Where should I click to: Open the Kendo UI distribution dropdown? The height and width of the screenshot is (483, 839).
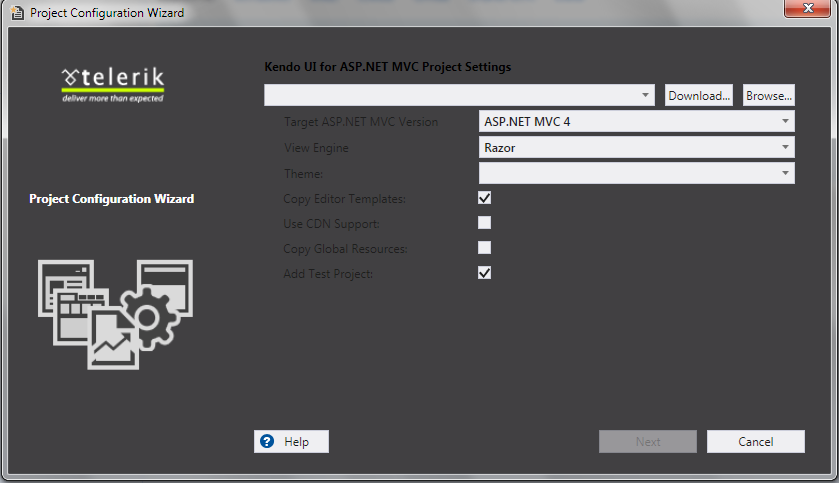[459, 95]
